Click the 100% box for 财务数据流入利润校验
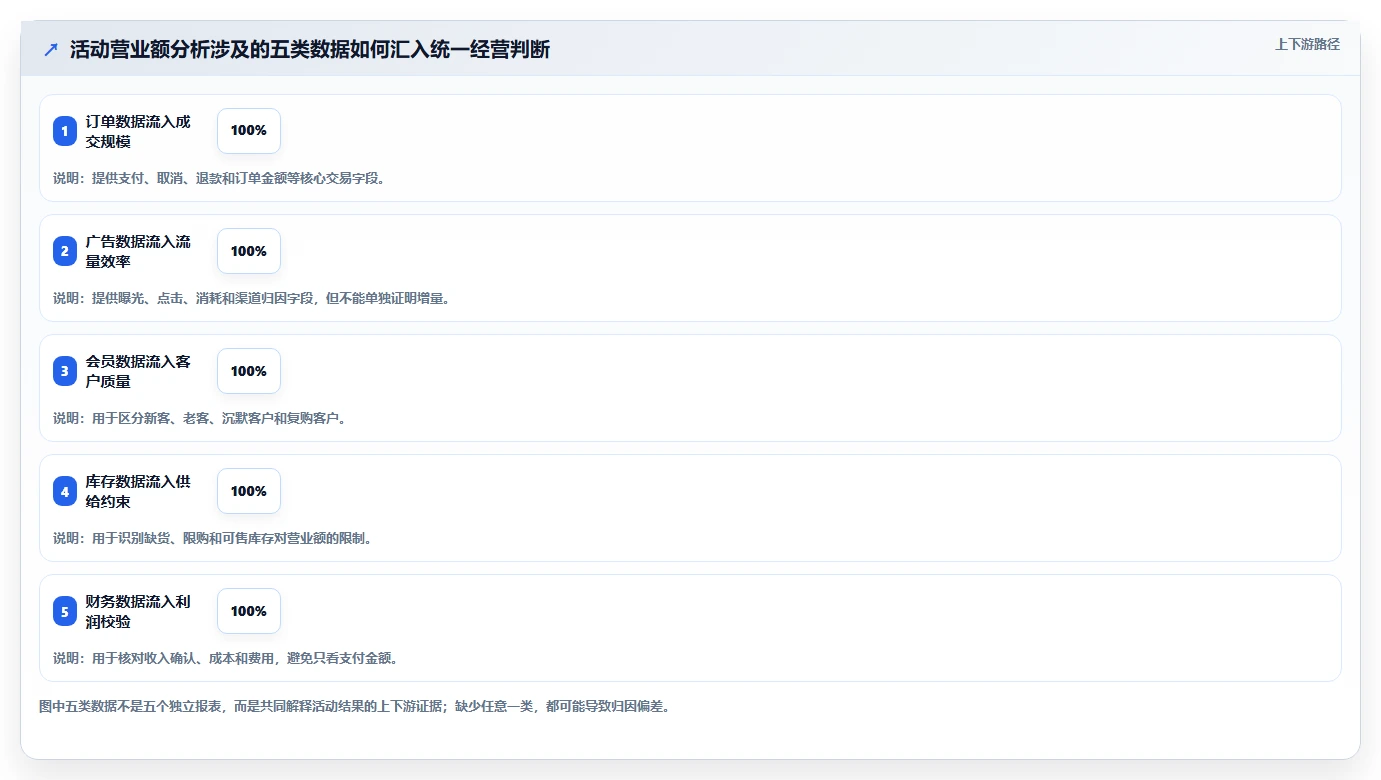 point(249,611)
